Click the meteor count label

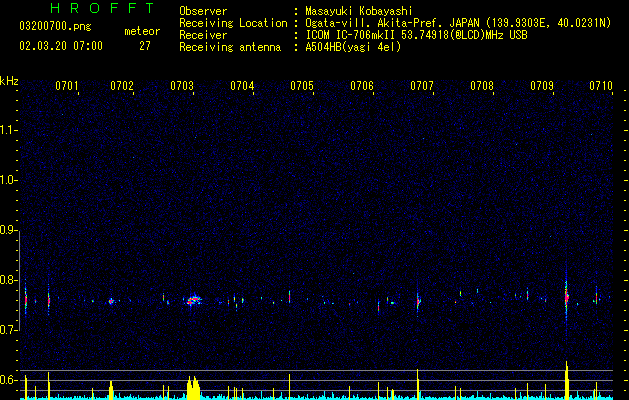[142, 31]
